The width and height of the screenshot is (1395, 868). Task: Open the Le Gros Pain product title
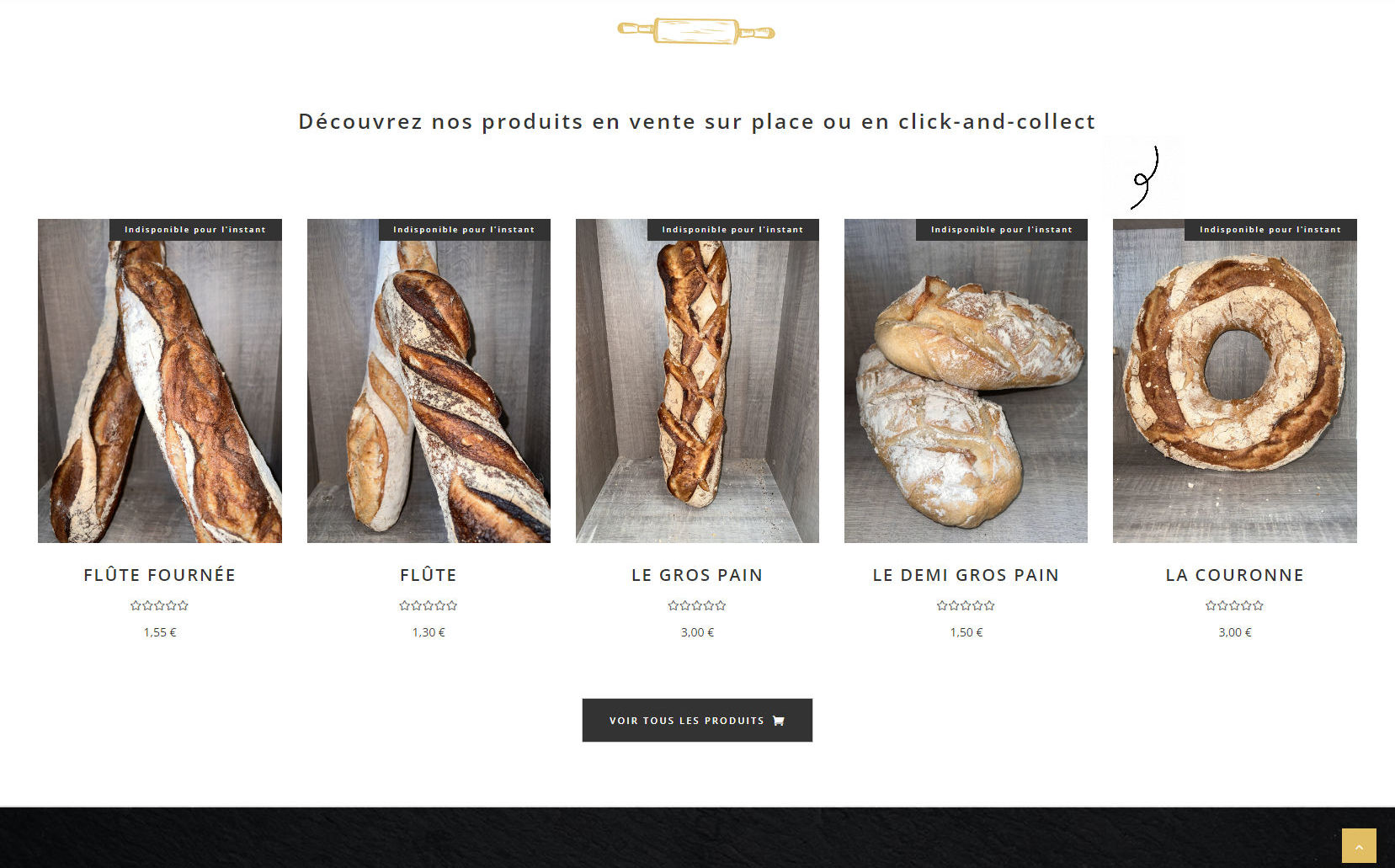pos(697,575)
